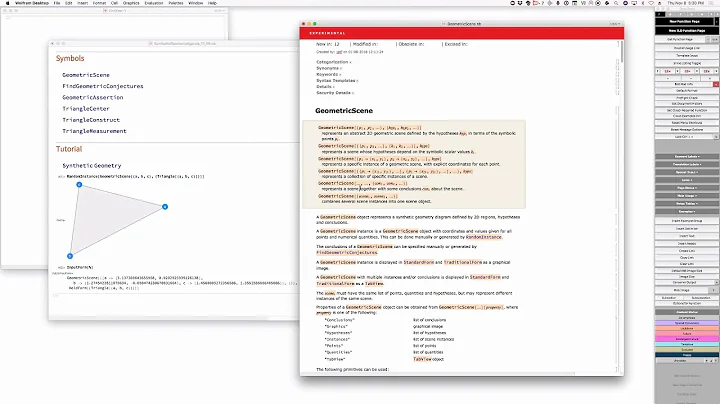The image size is (720, 404).
Task: Open the Format menu
Action: (99, 3)
